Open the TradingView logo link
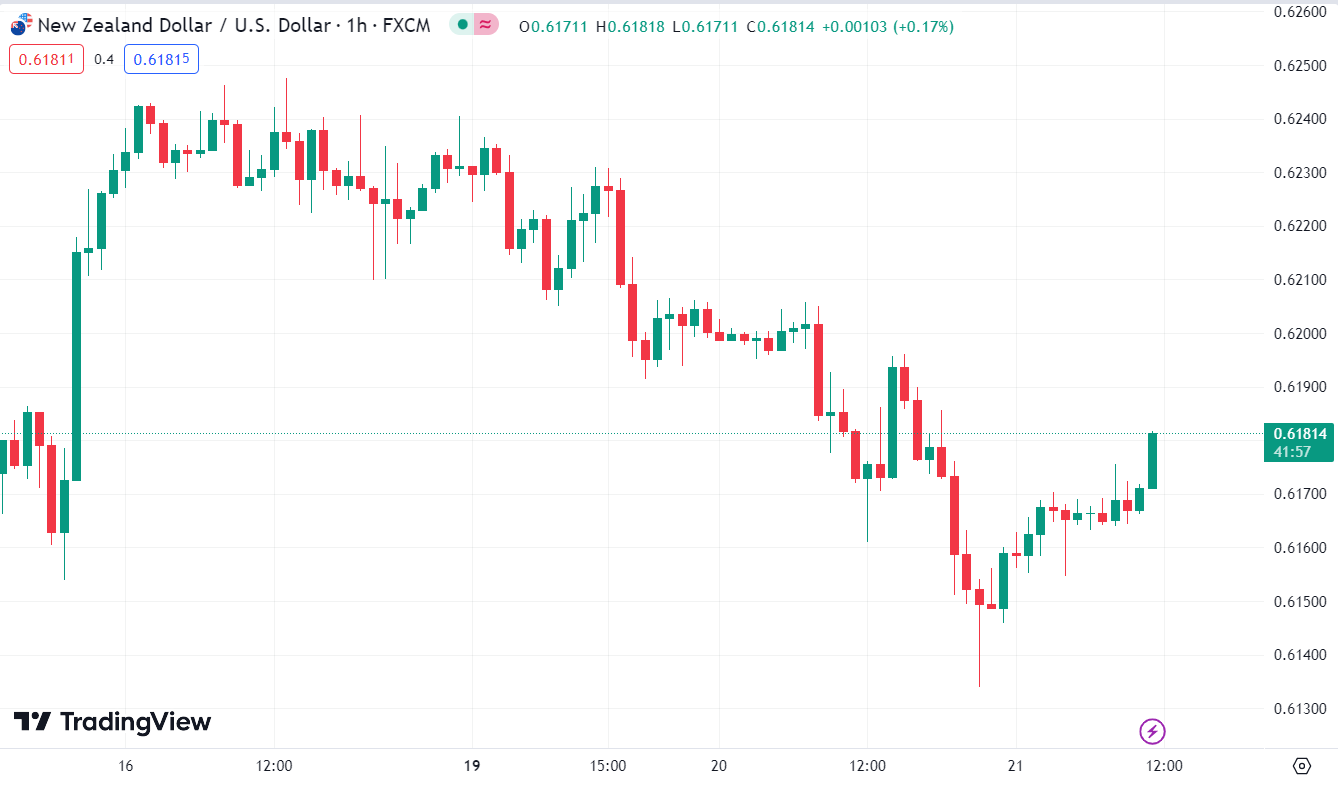 (x=112, y=722)
